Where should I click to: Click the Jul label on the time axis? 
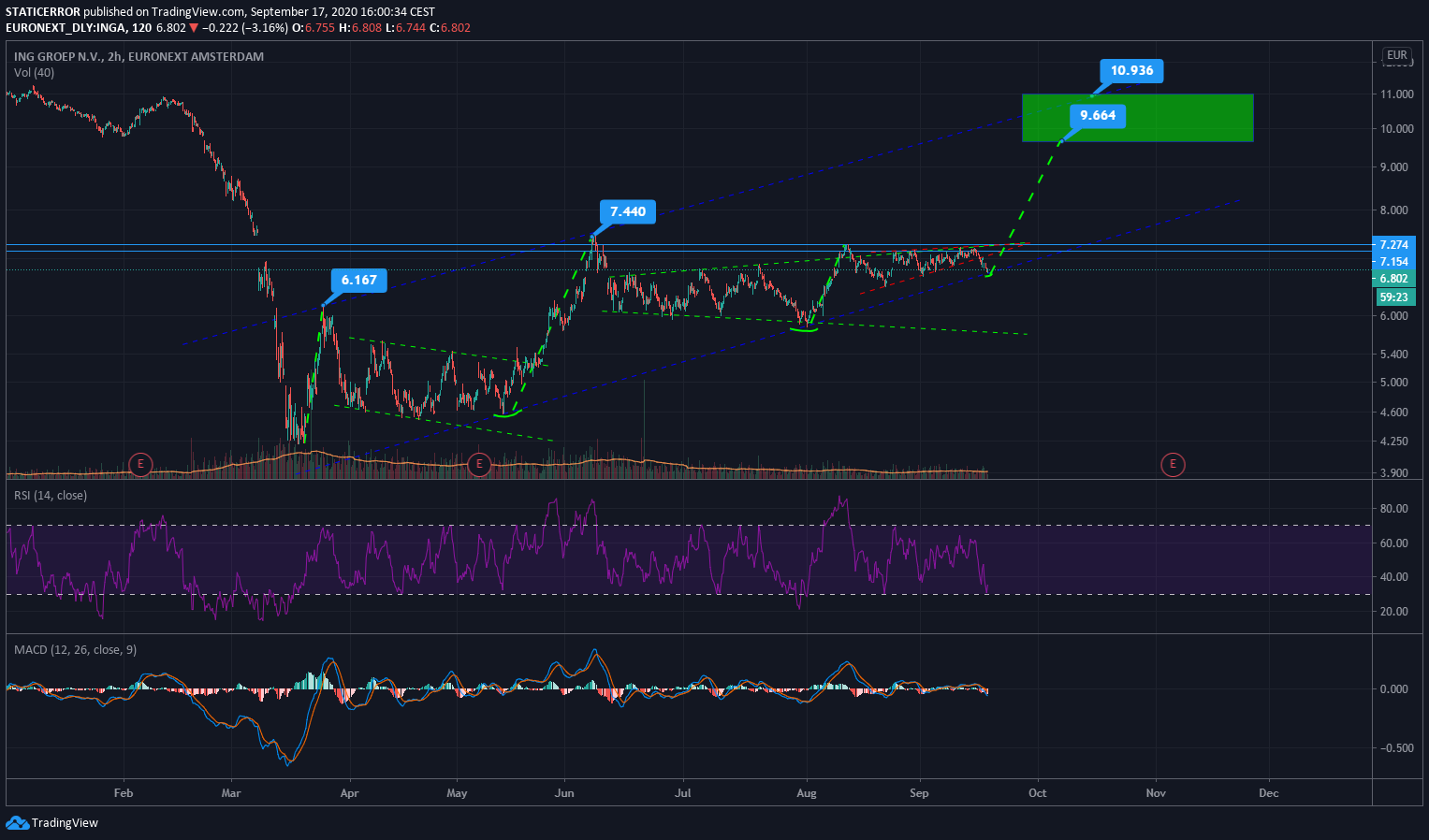683,793
